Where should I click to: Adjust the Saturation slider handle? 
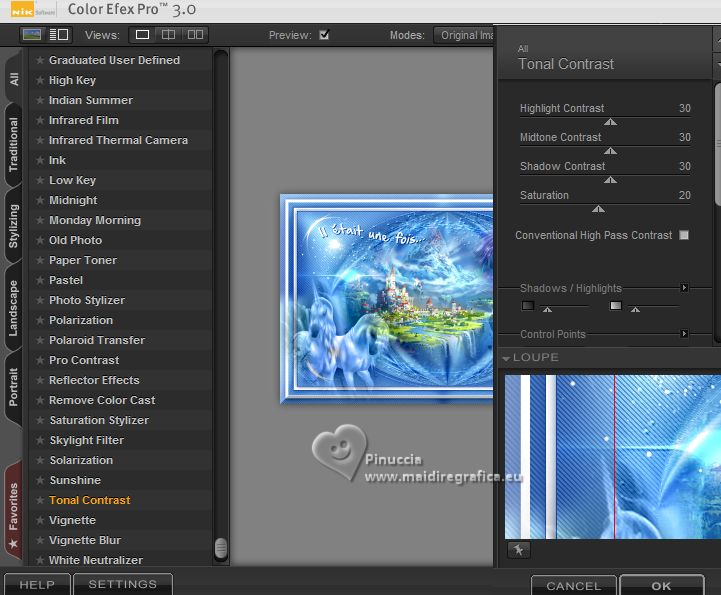coord(598,209)
